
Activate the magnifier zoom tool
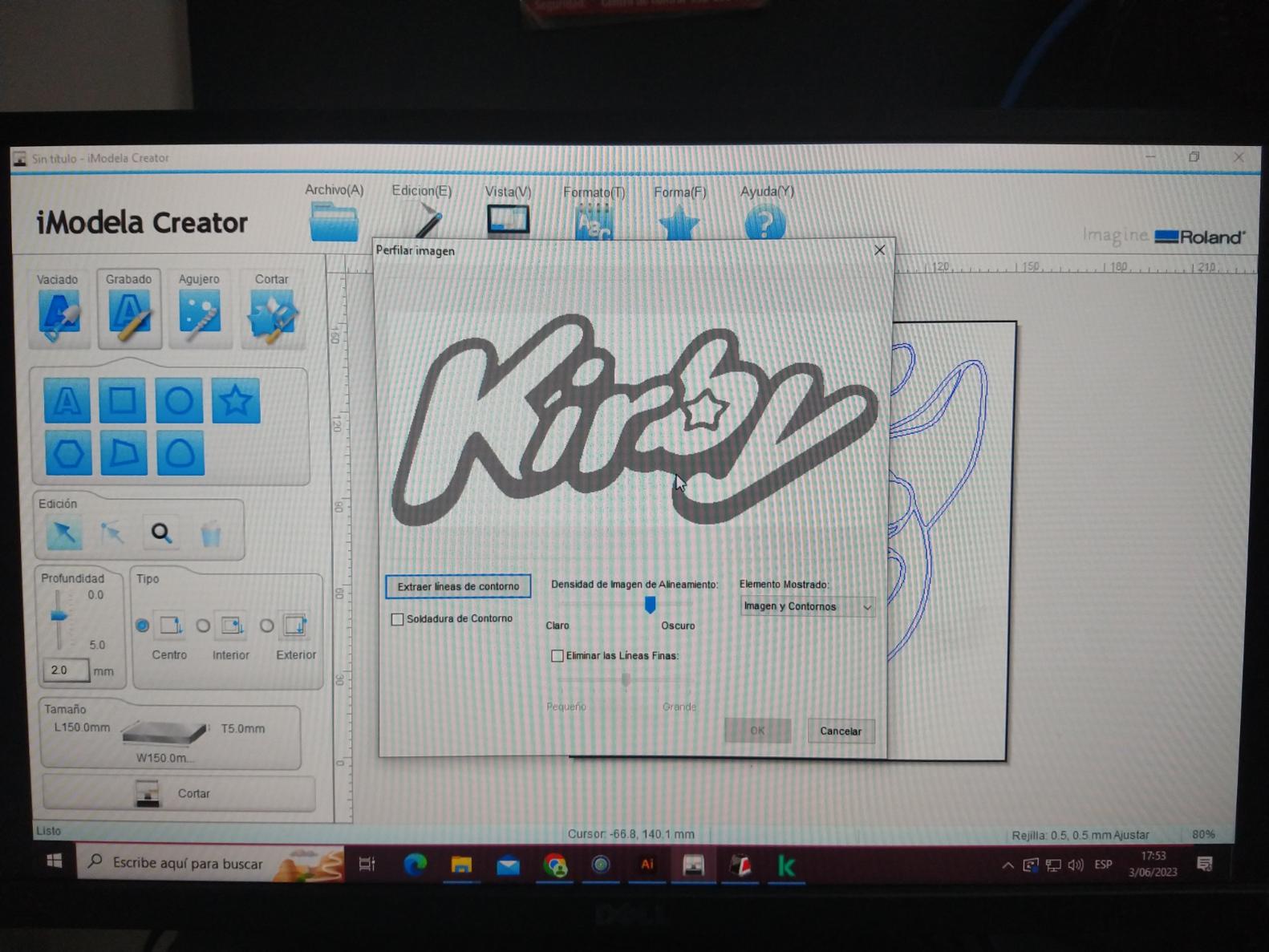pyautogui.click(x=161, y=533)
